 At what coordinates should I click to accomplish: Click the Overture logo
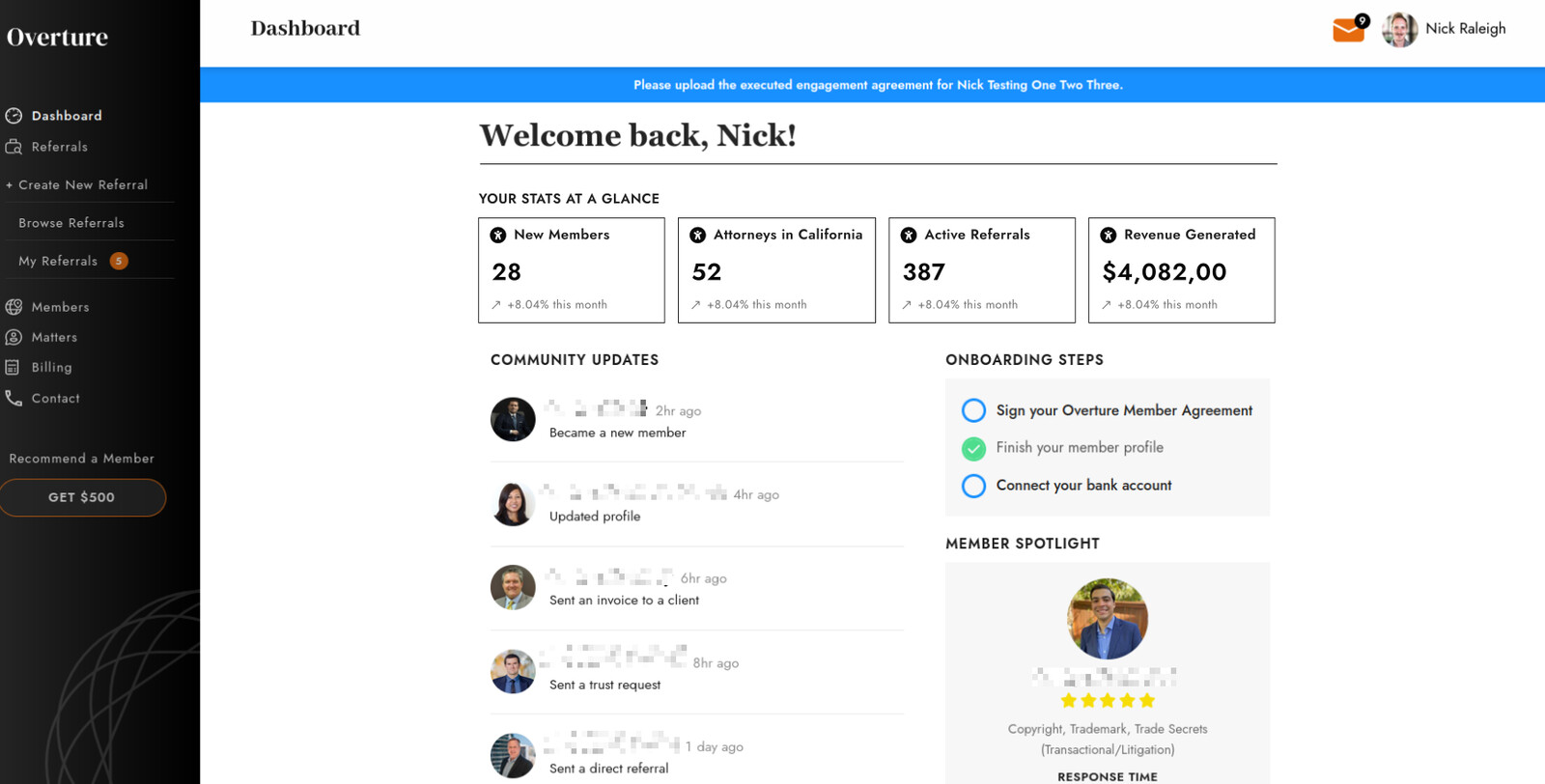pyautogui.click(x=57, y=38)
